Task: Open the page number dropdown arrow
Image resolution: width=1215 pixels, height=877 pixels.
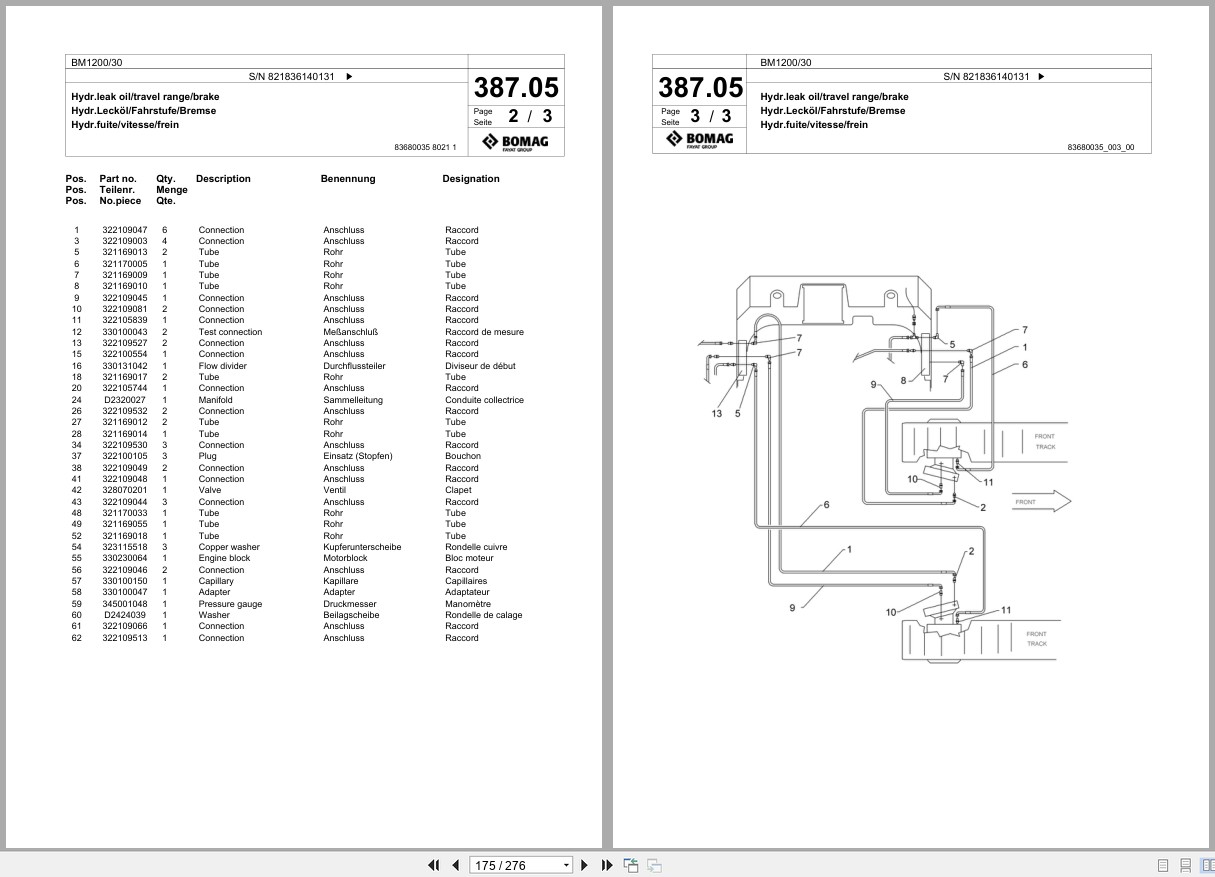Action: 566,866
